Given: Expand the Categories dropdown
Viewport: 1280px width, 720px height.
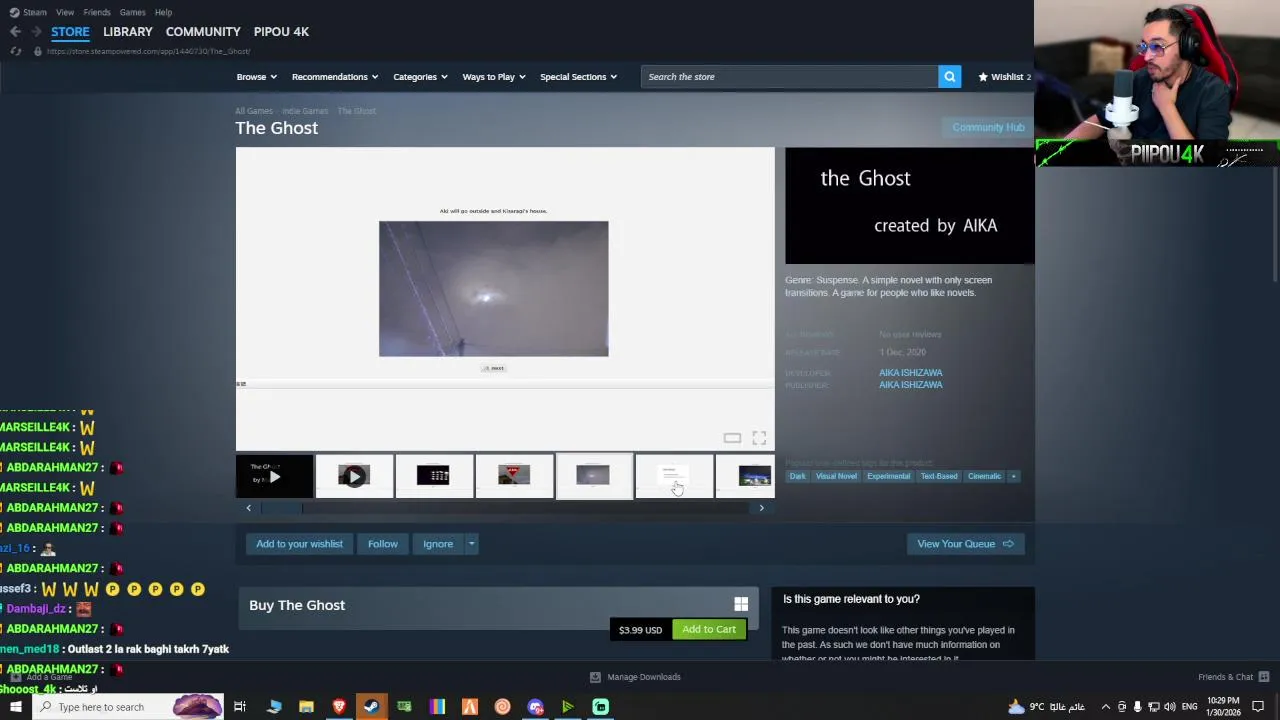Looking at the screenshot, I should coord(420,77).
